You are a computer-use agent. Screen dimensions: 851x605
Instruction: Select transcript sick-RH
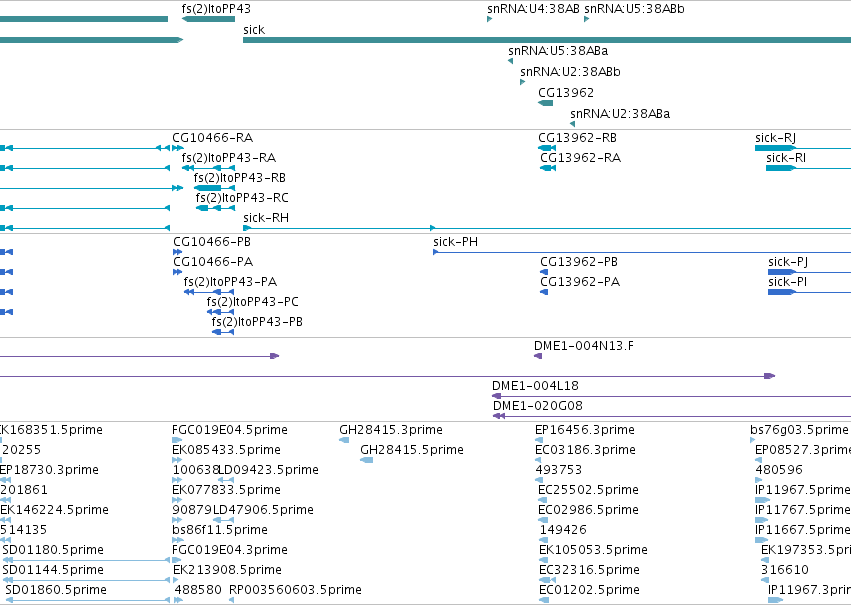tap(266, 218)
